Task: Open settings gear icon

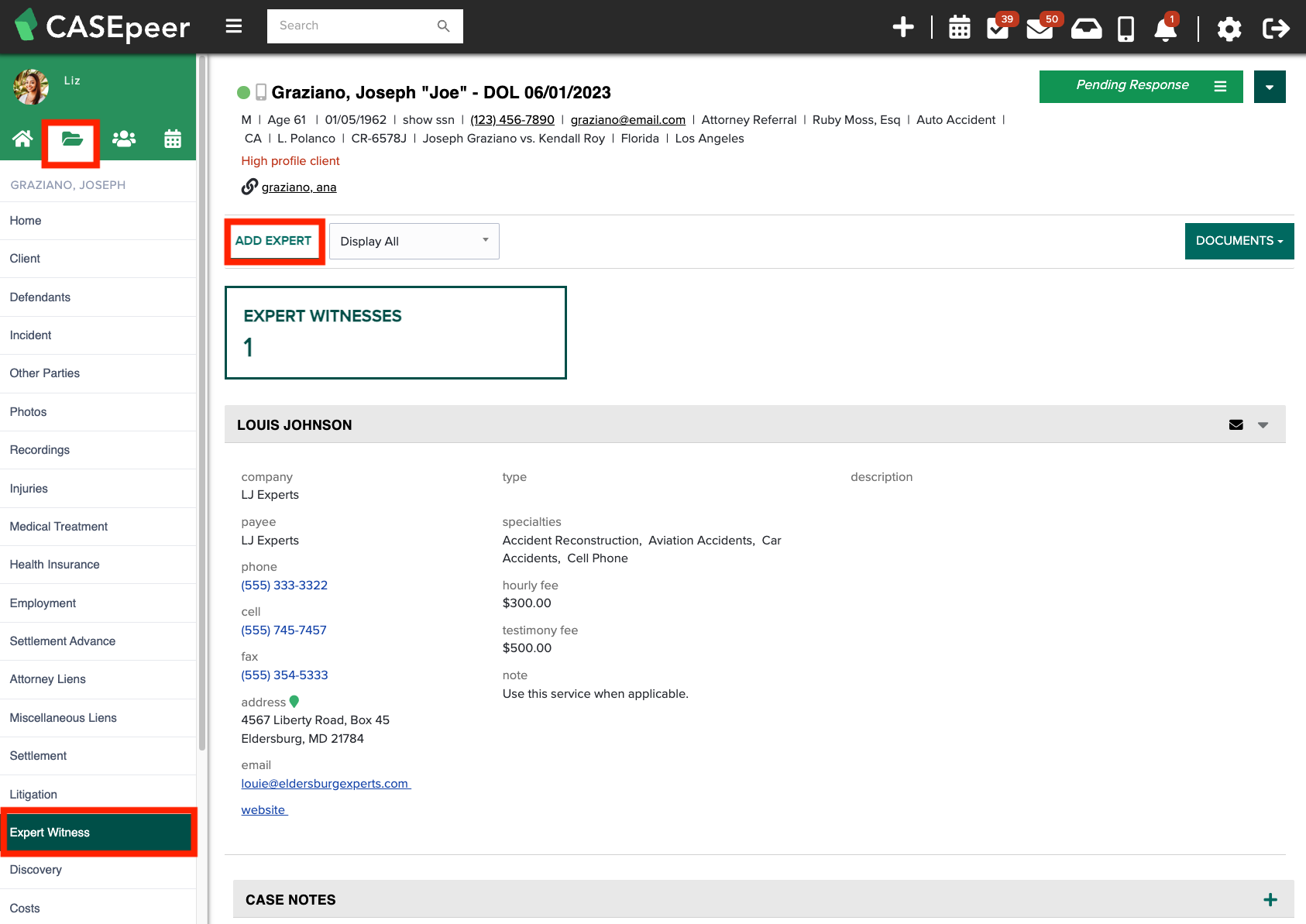Action: 1229,29
